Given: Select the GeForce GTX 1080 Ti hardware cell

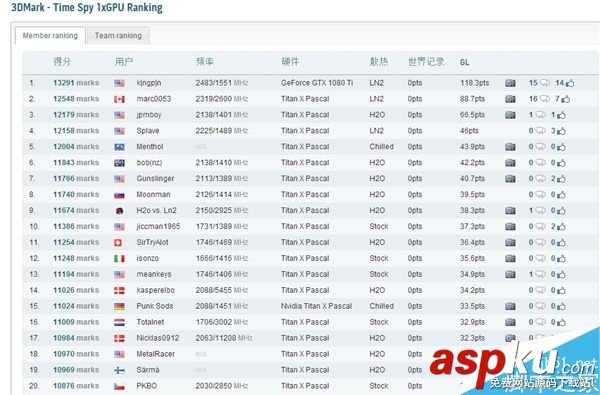Looking at the screenshot, I should [317, 83].
